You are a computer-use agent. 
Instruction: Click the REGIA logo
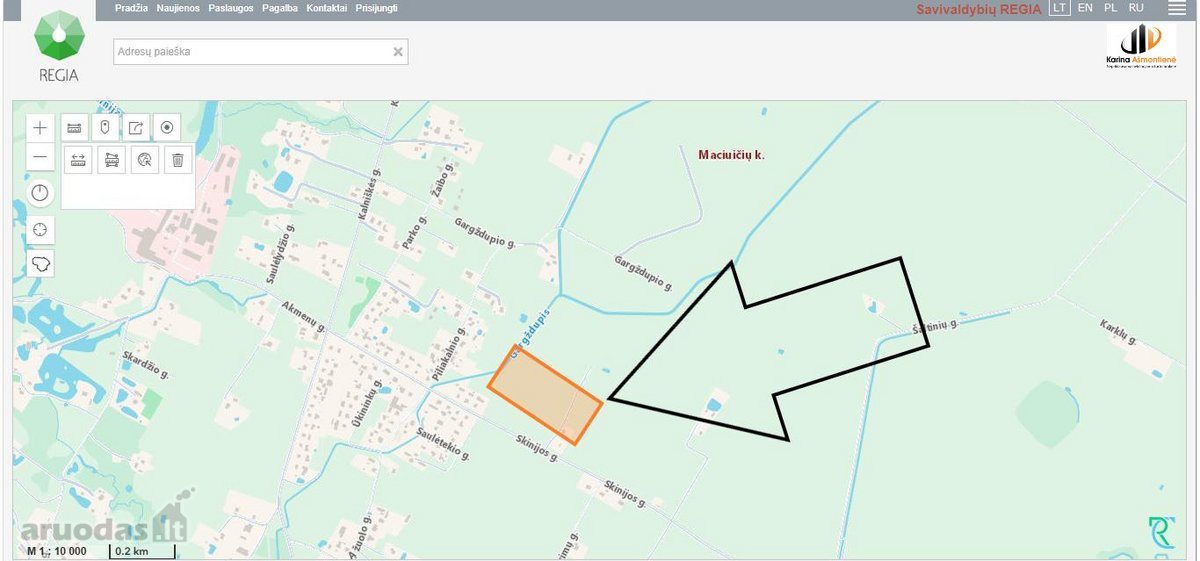[x=58, y=45]
